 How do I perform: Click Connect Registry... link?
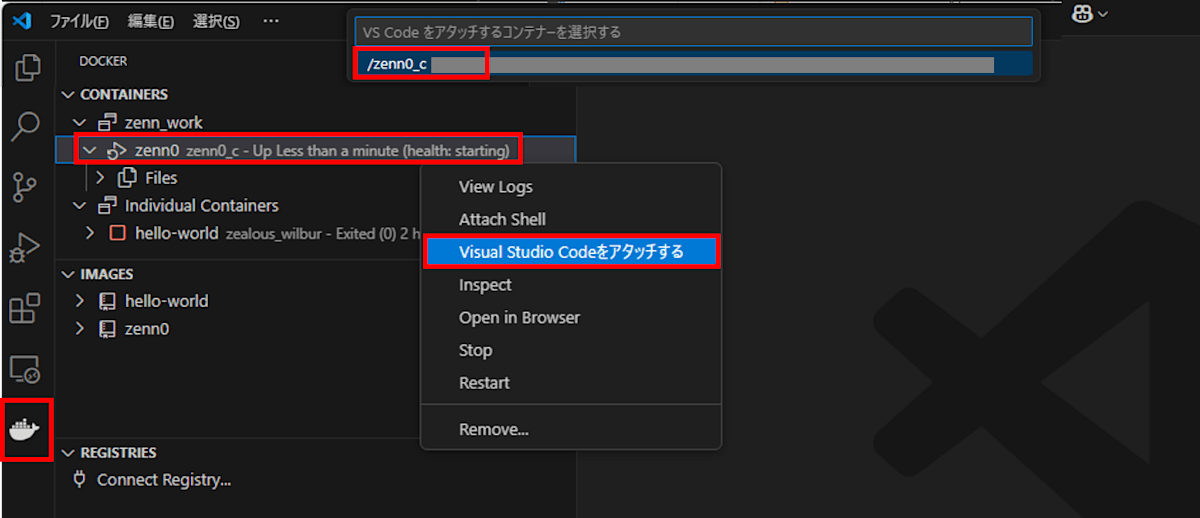(x=164, y=480)
